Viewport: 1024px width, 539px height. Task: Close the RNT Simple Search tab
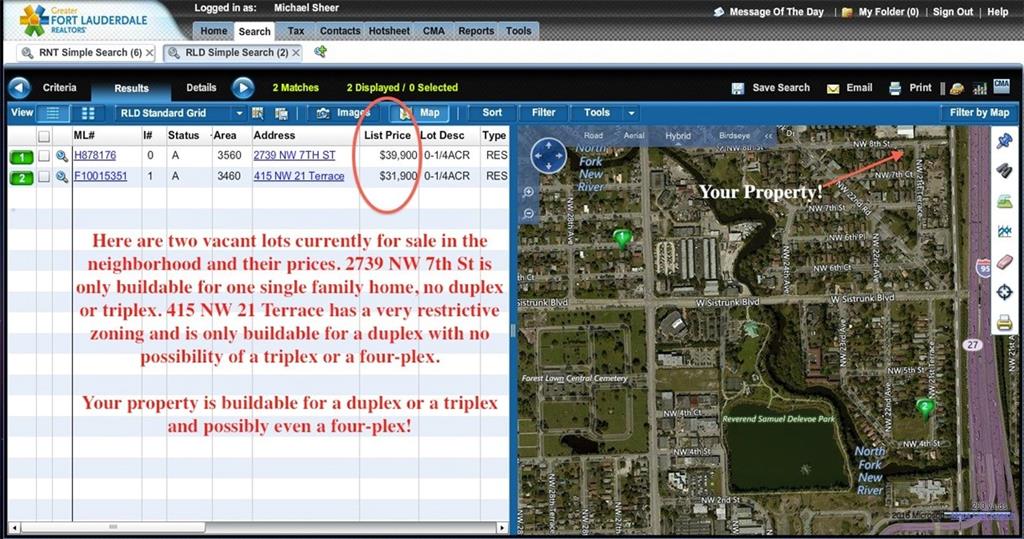(150, 52)
